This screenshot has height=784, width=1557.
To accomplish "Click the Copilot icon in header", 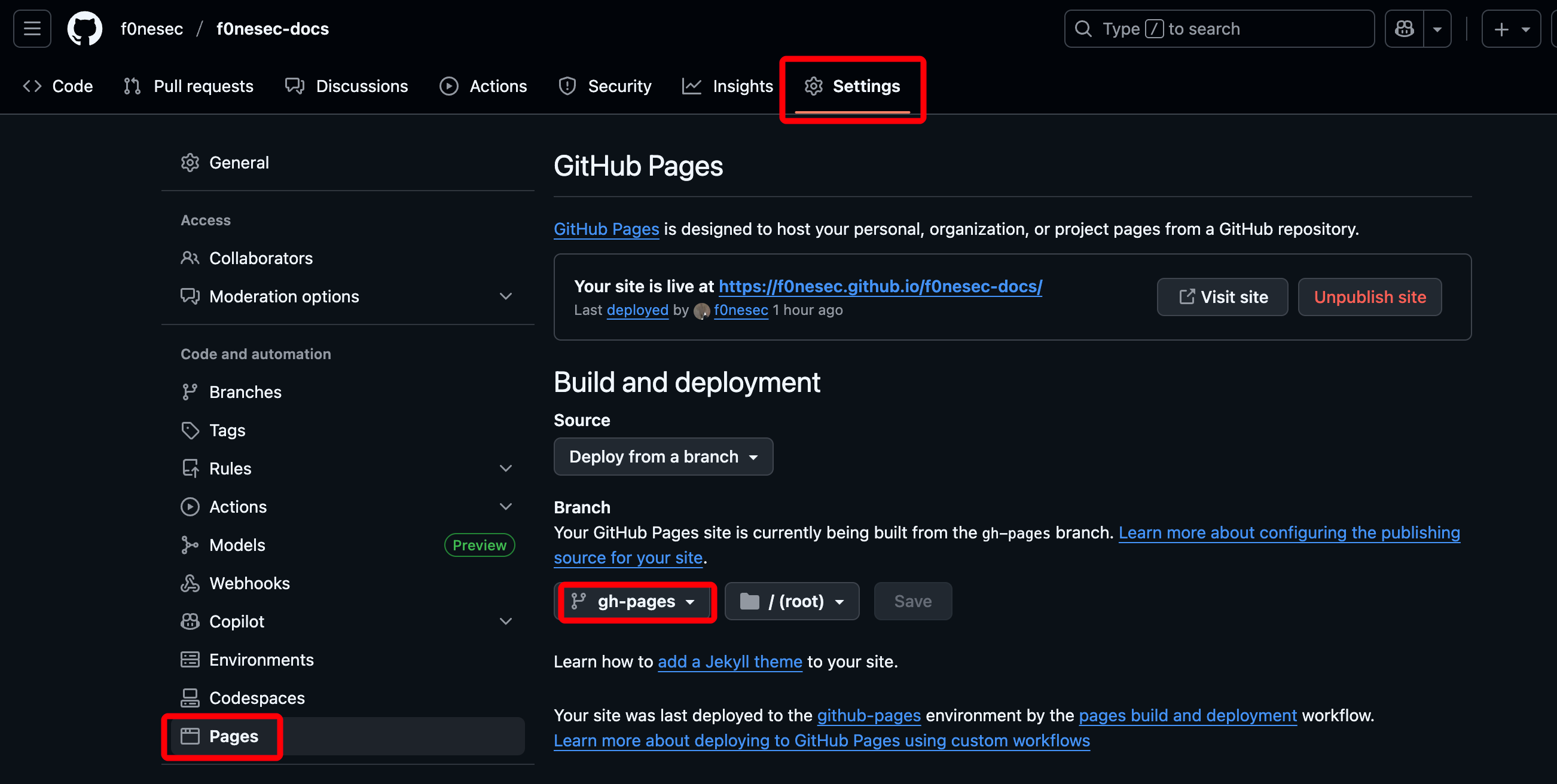I will 1404,29.
